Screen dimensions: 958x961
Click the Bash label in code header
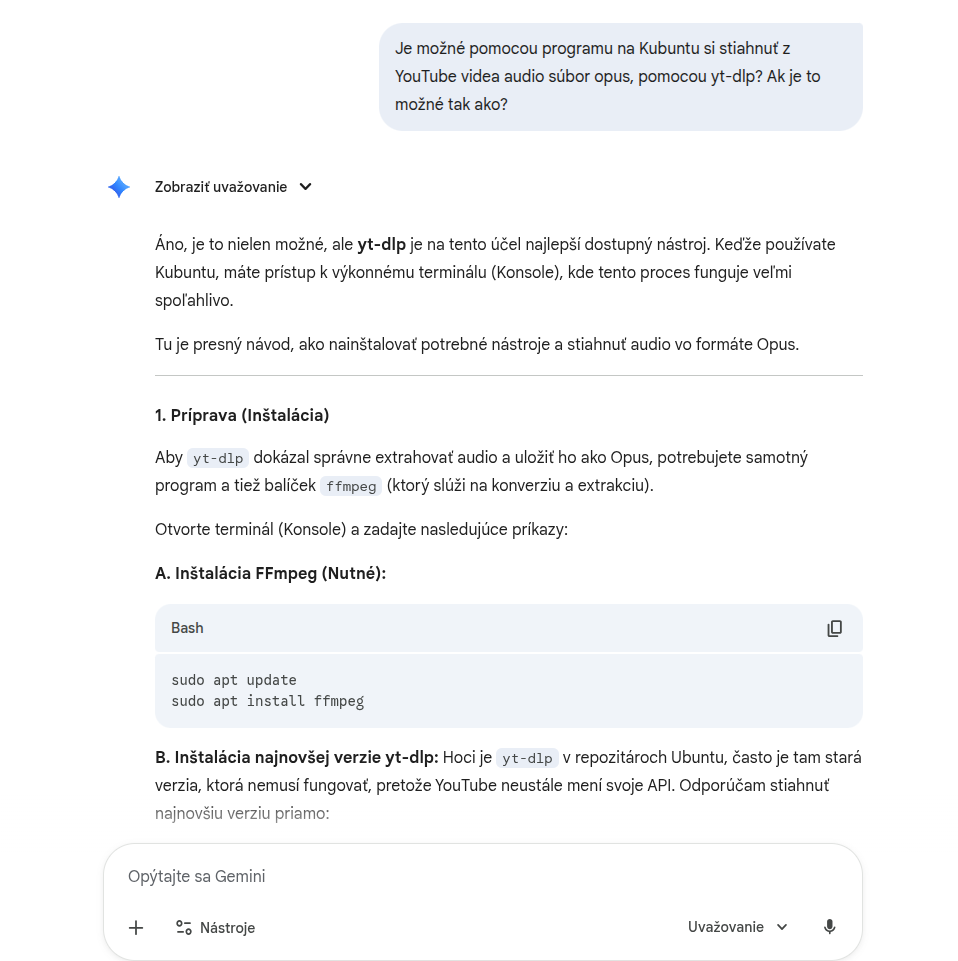click(x=187, y=628)
